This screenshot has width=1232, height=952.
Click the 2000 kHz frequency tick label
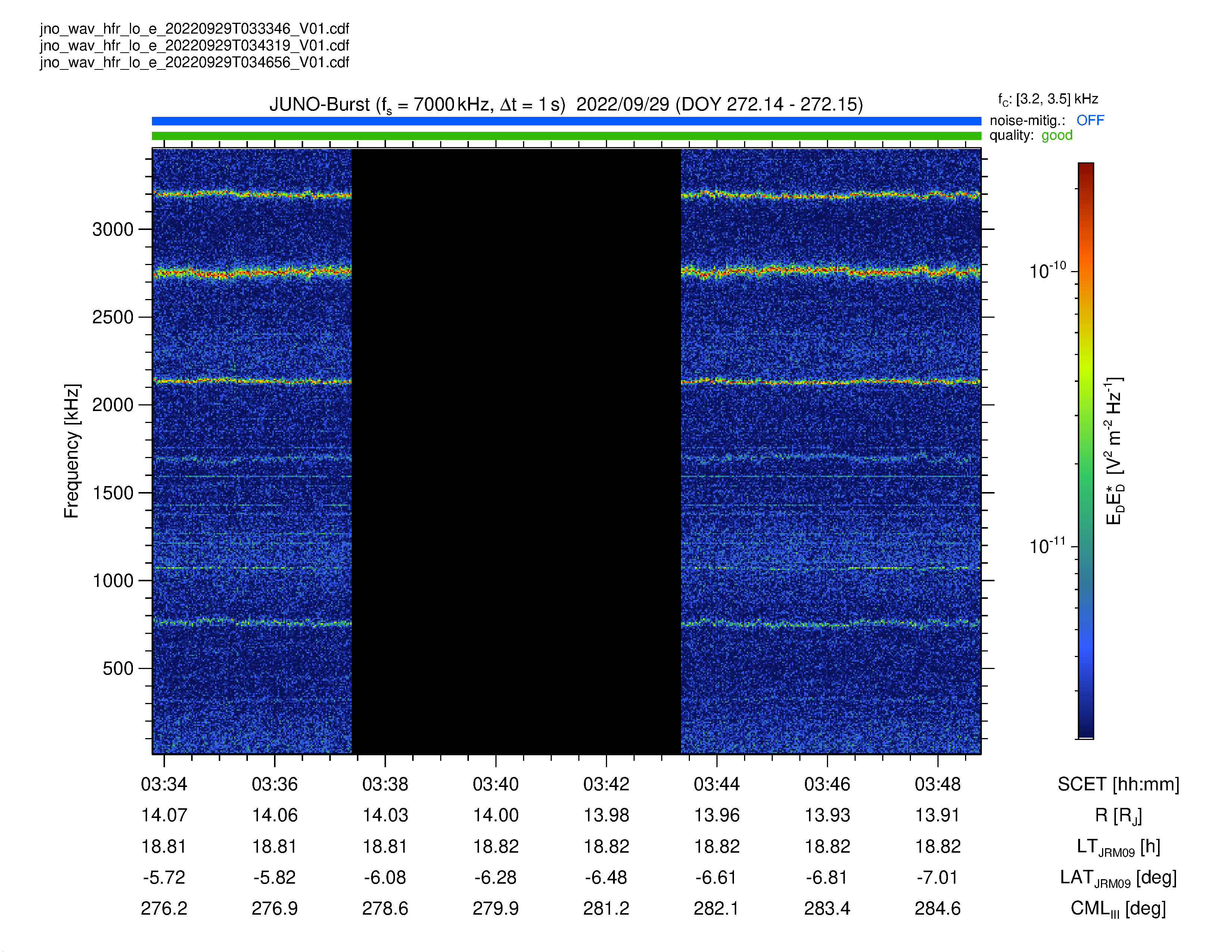tap(113, 405)
